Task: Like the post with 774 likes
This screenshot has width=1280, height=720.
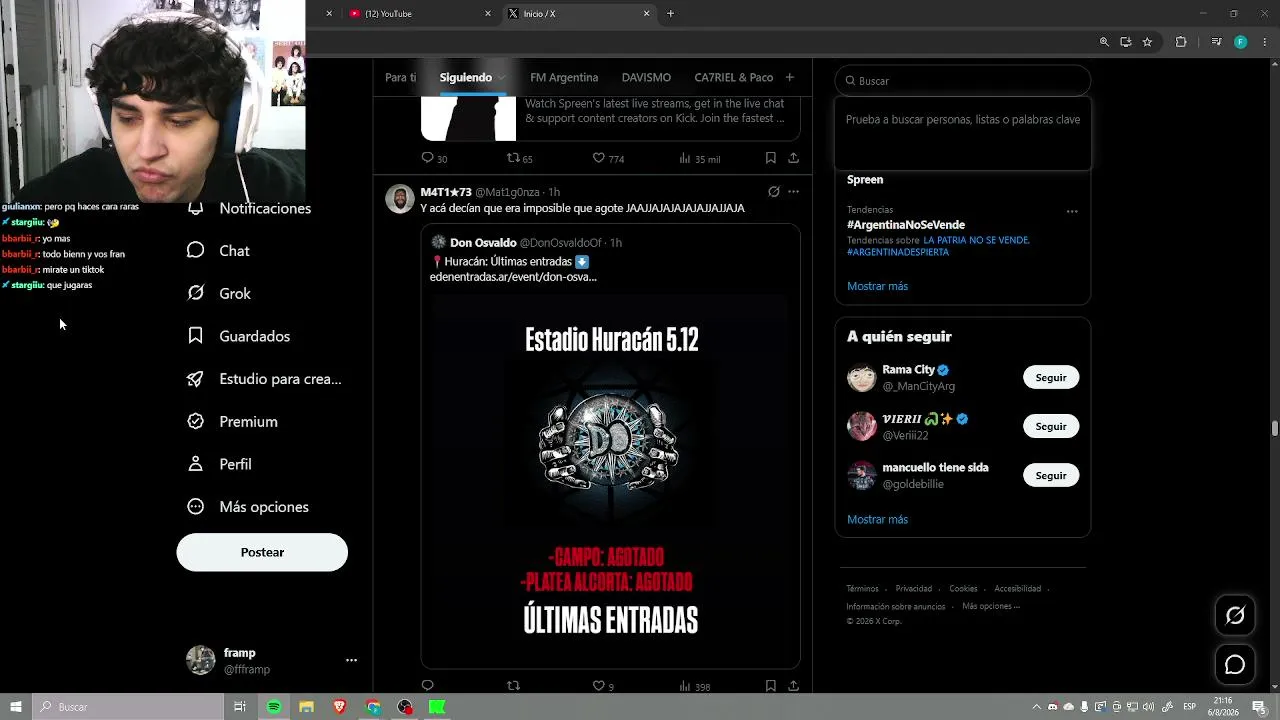Action: point(608,158)
